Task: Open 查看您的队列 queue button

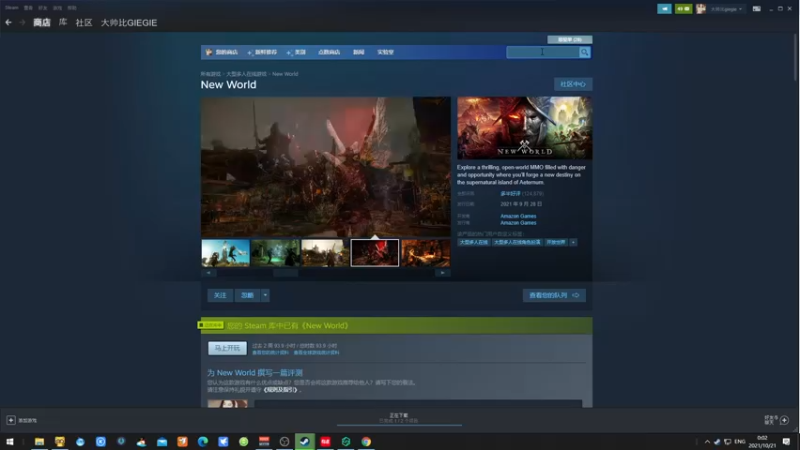Action: coord(554,295)
